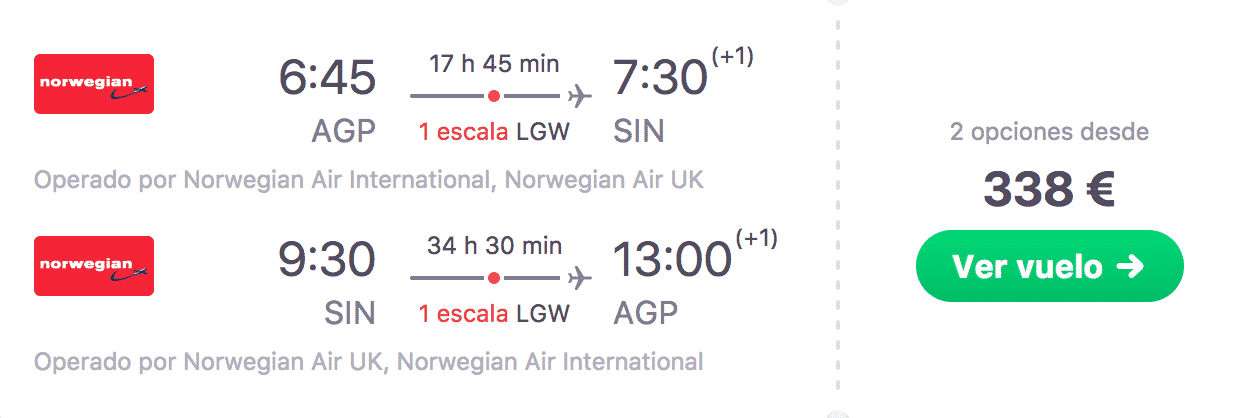Open the 2 opciones desde label

tap(1049, 131)
